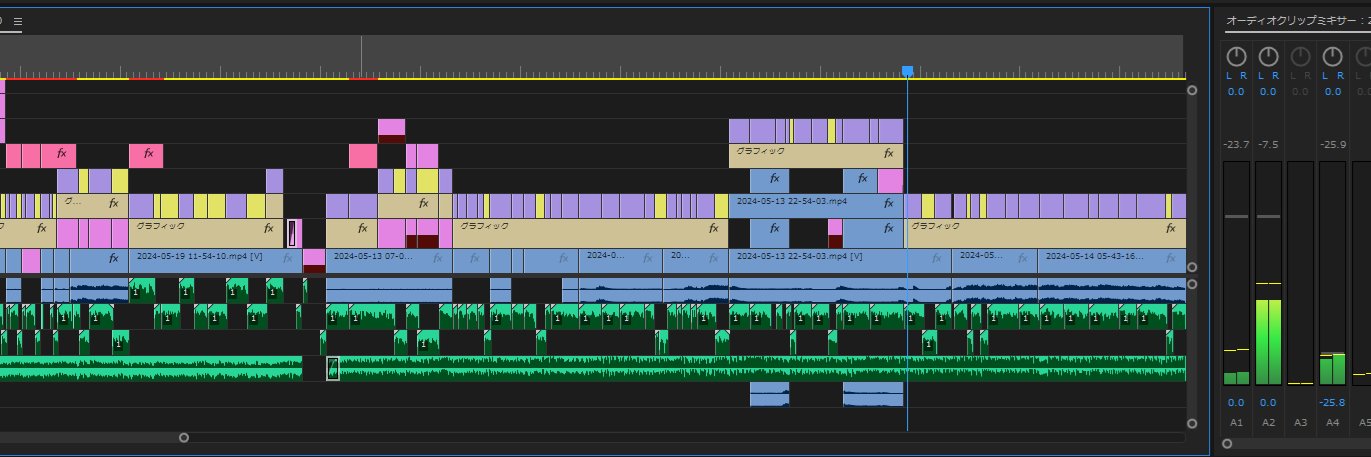Select upper 2024-05-13 22-54-03.mp4 clip
Image resolution: width=1371 pixels, height=457 pixels.
(815, 206)
